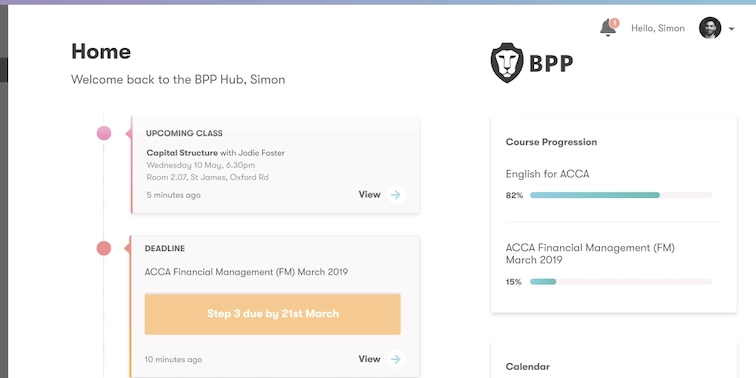The width and height of the screenshot is (756, 378).
Task: Open the notifications bell icon
Action: tap(608, 28)
